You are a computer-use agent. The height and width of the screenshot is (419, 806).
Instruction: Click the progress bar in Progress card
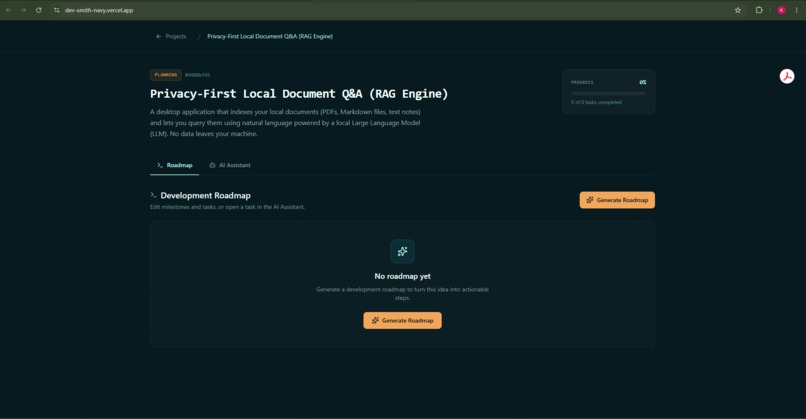click(x=609, y=94)
